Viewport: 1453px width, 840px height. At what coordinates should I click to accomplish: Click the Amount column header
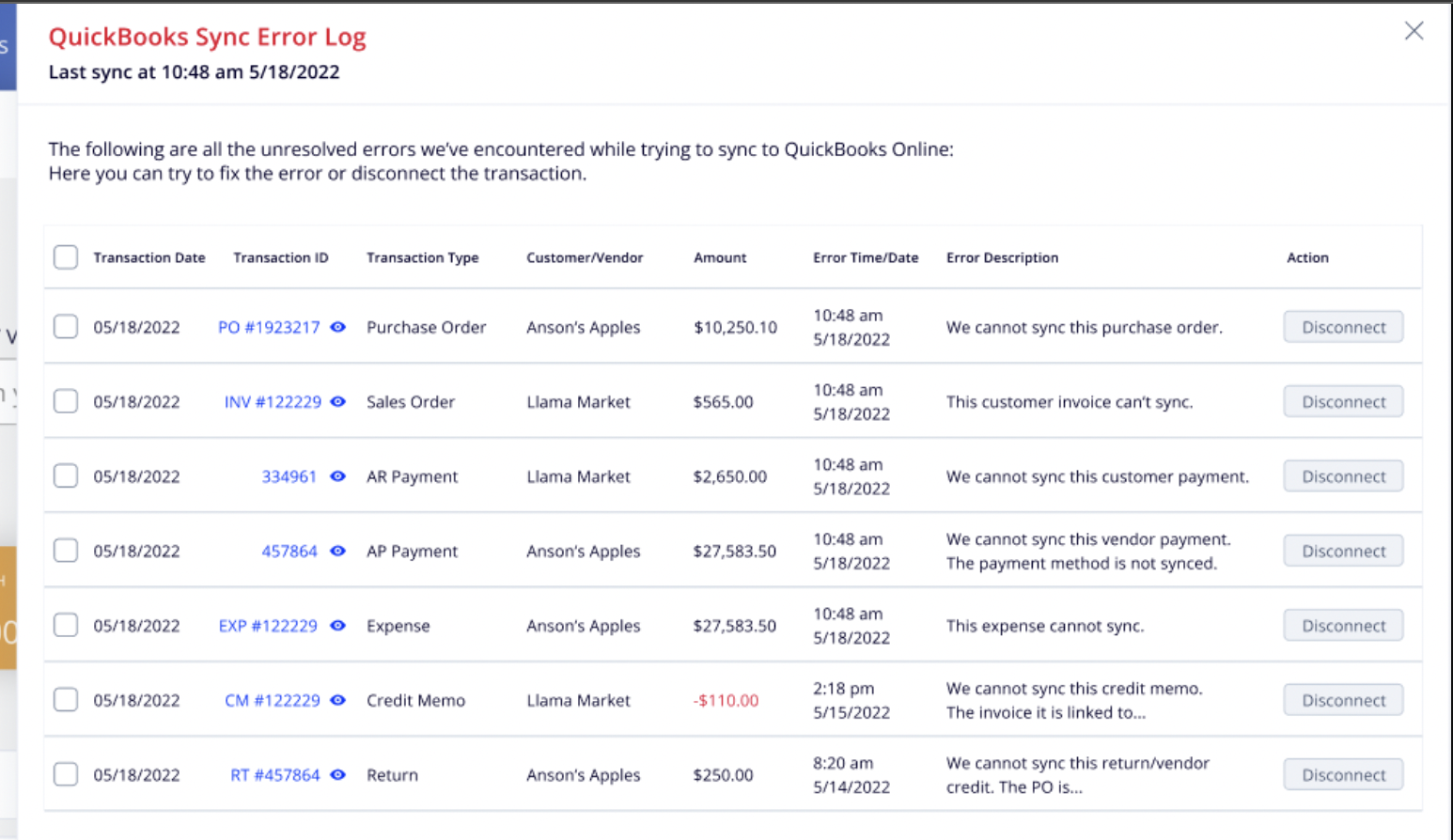(720, 257)
